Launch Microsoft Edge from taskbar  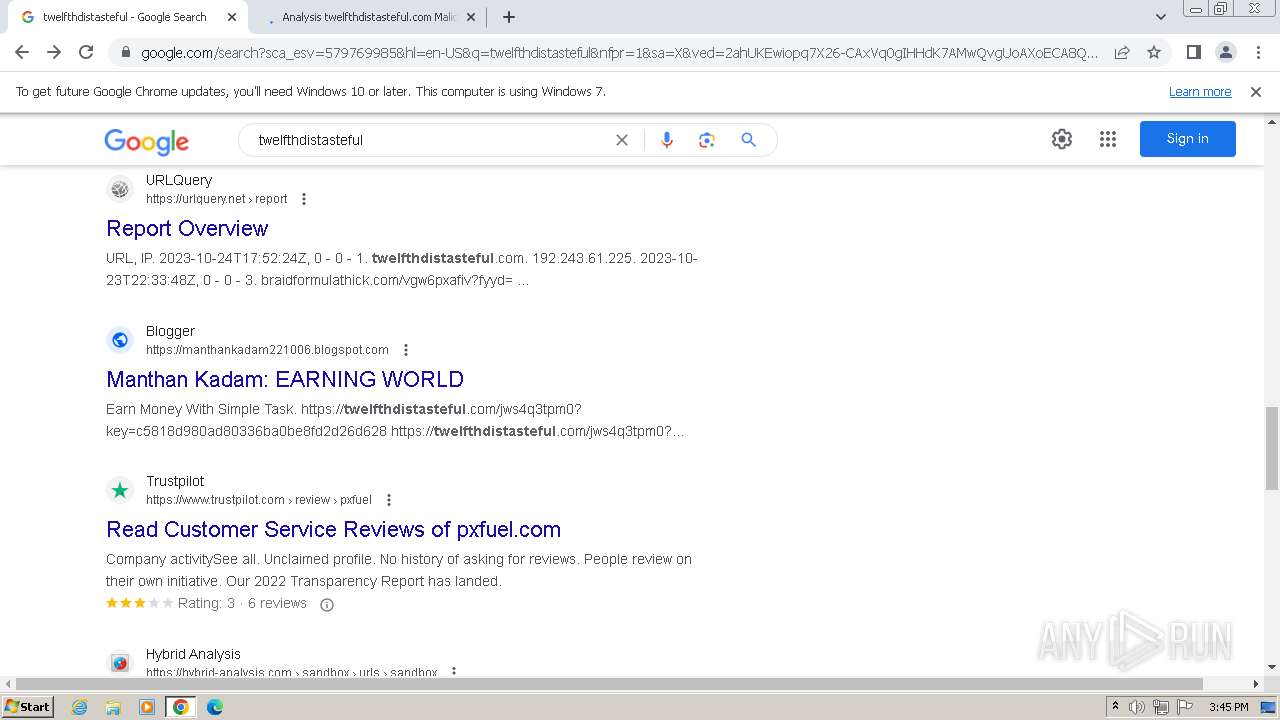tap(215, 707)
